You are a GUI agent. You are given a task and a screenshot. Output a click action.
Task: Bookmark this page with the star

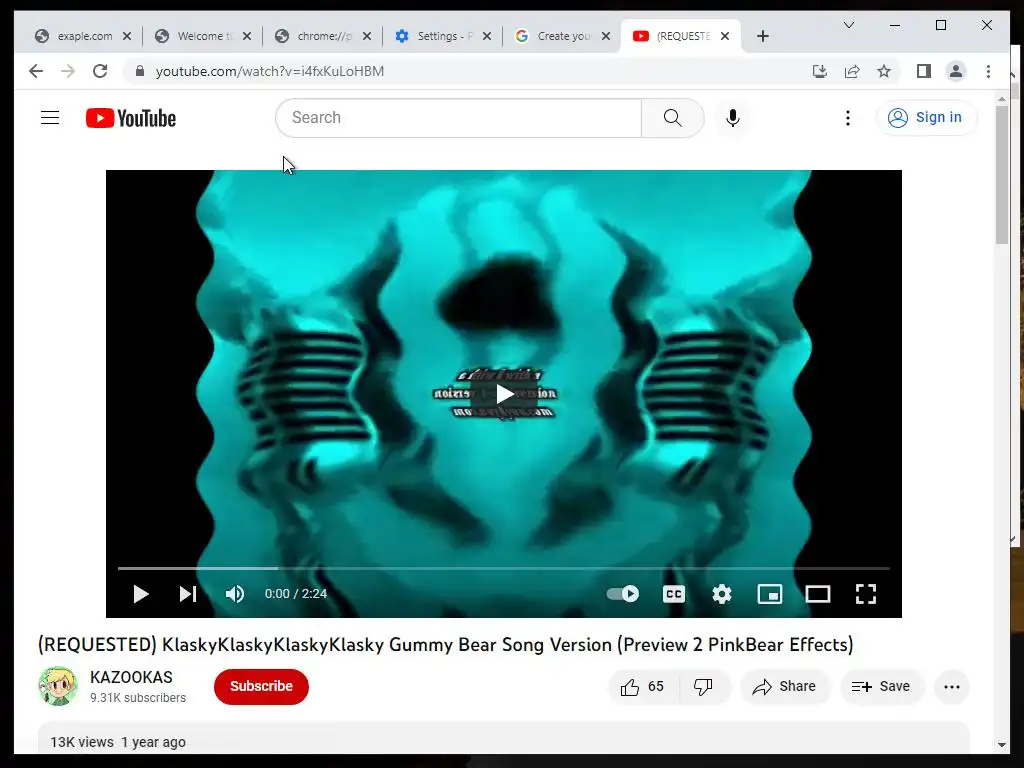coord(884,71)
